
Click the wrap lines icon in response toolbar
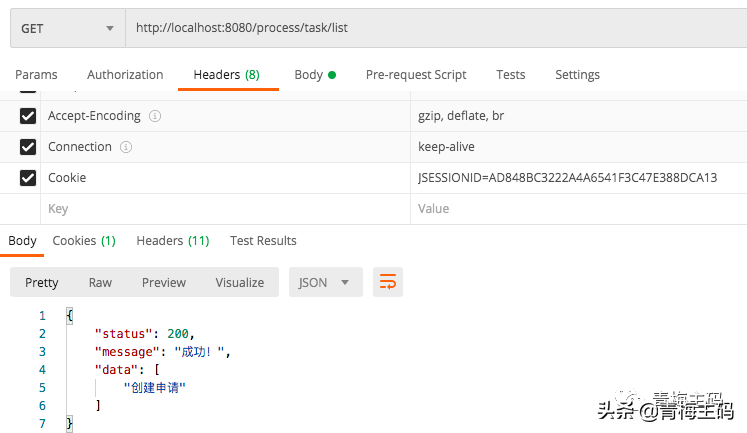pos(388,282)
